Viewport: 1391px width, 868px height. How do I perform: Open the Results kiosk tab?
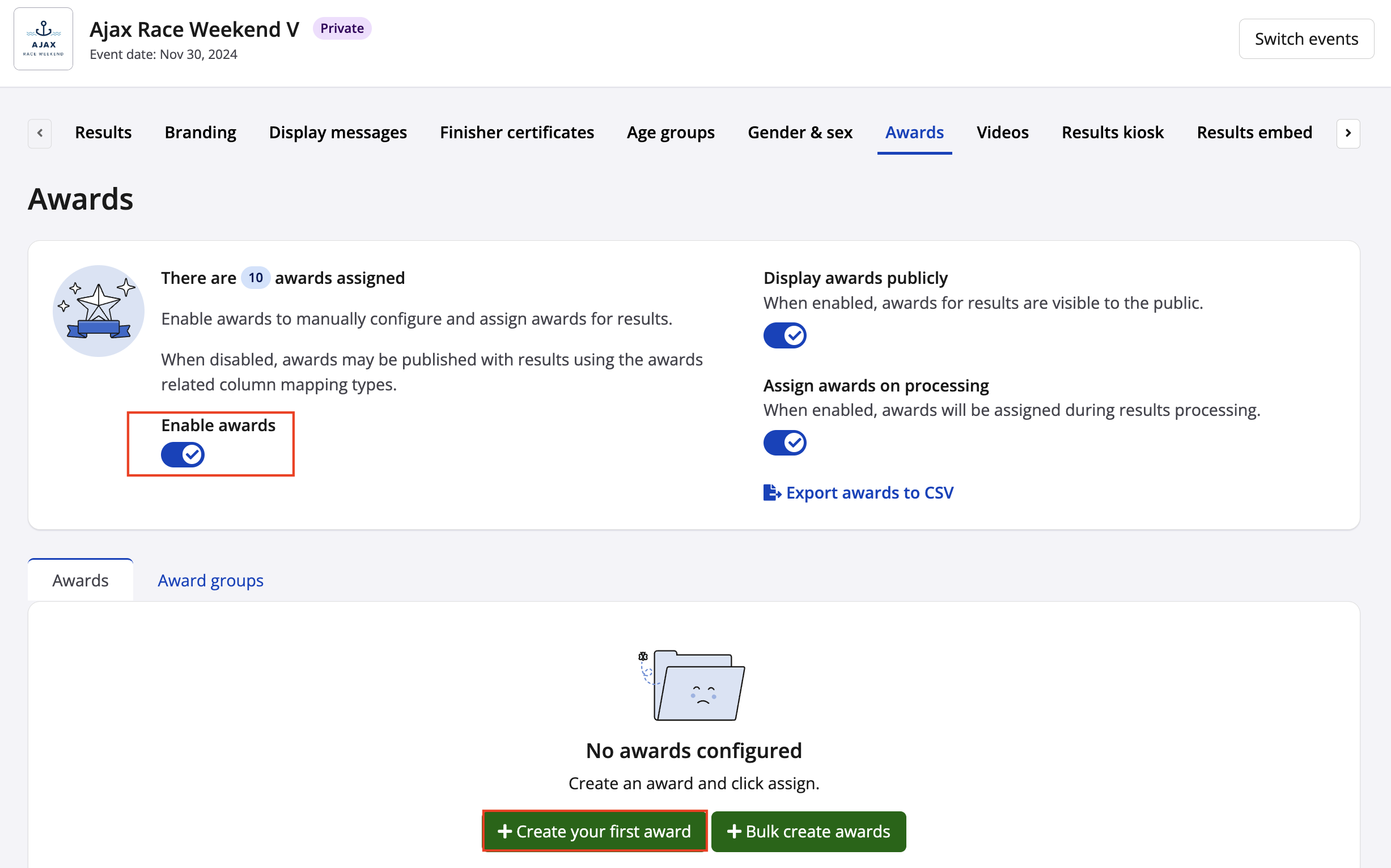point(1112,133)
